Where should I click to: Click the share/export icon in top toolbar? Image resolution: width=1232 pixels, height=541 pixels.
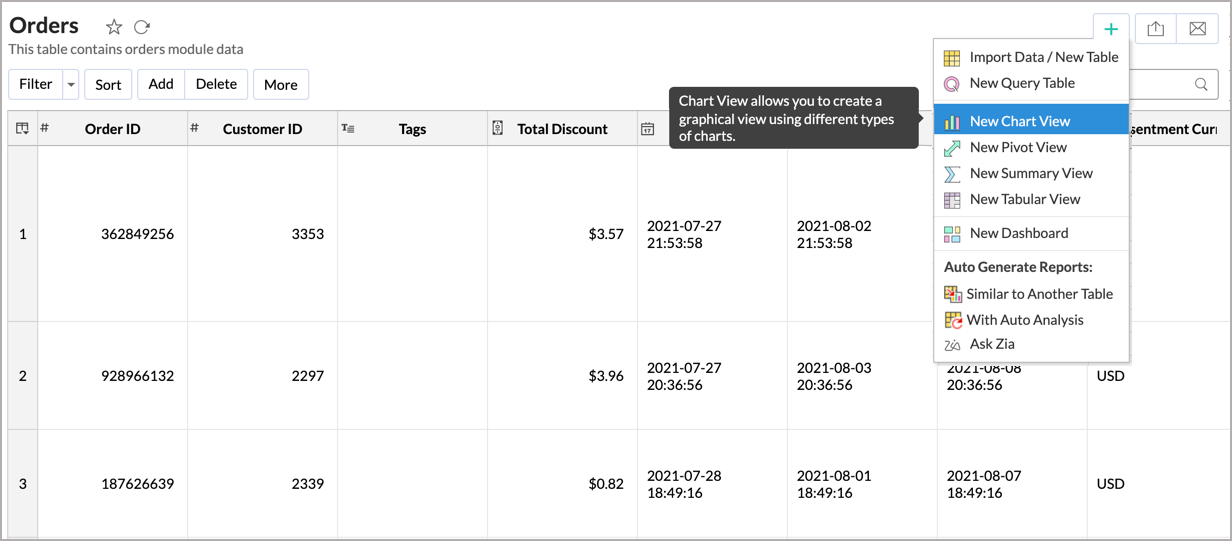[1155, 29]
